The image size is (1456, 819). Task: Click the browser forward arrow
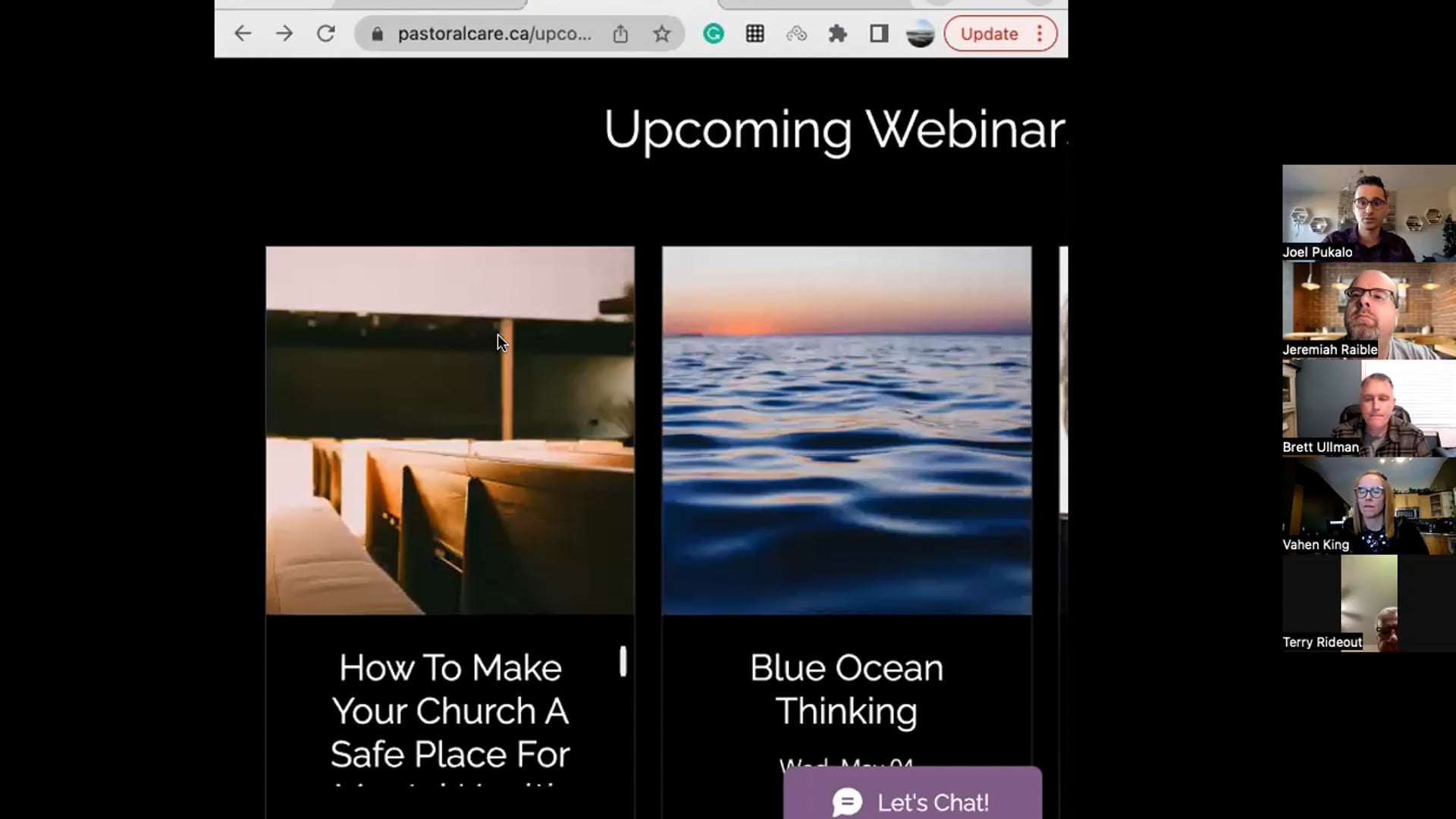284,33
